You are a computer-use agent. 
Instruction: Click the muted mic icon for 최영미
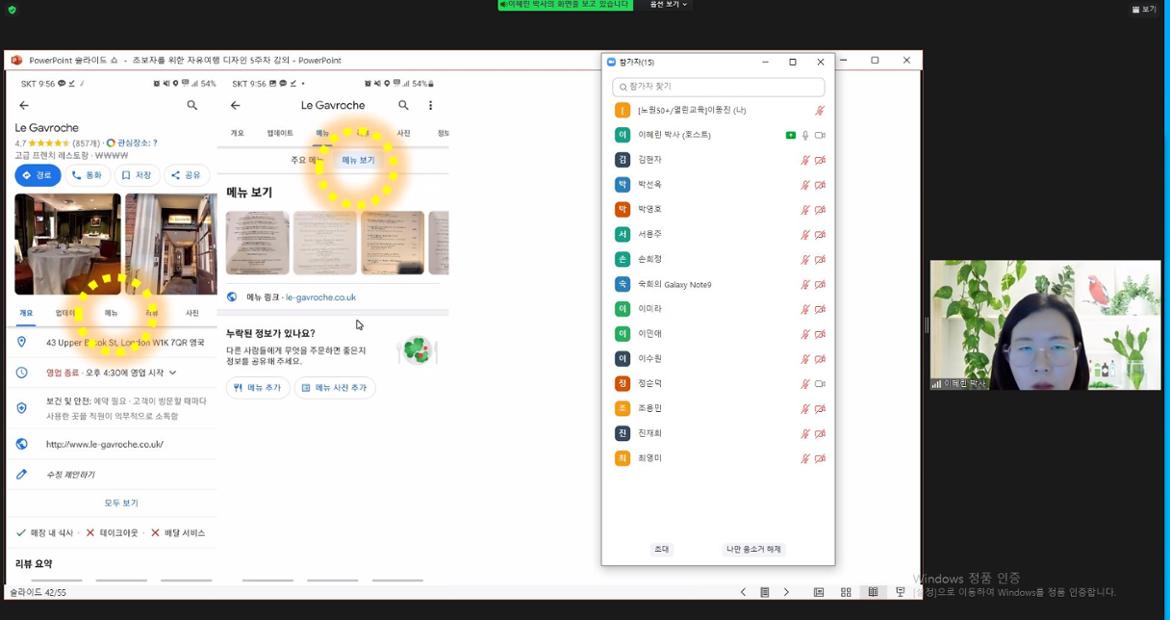805,458
